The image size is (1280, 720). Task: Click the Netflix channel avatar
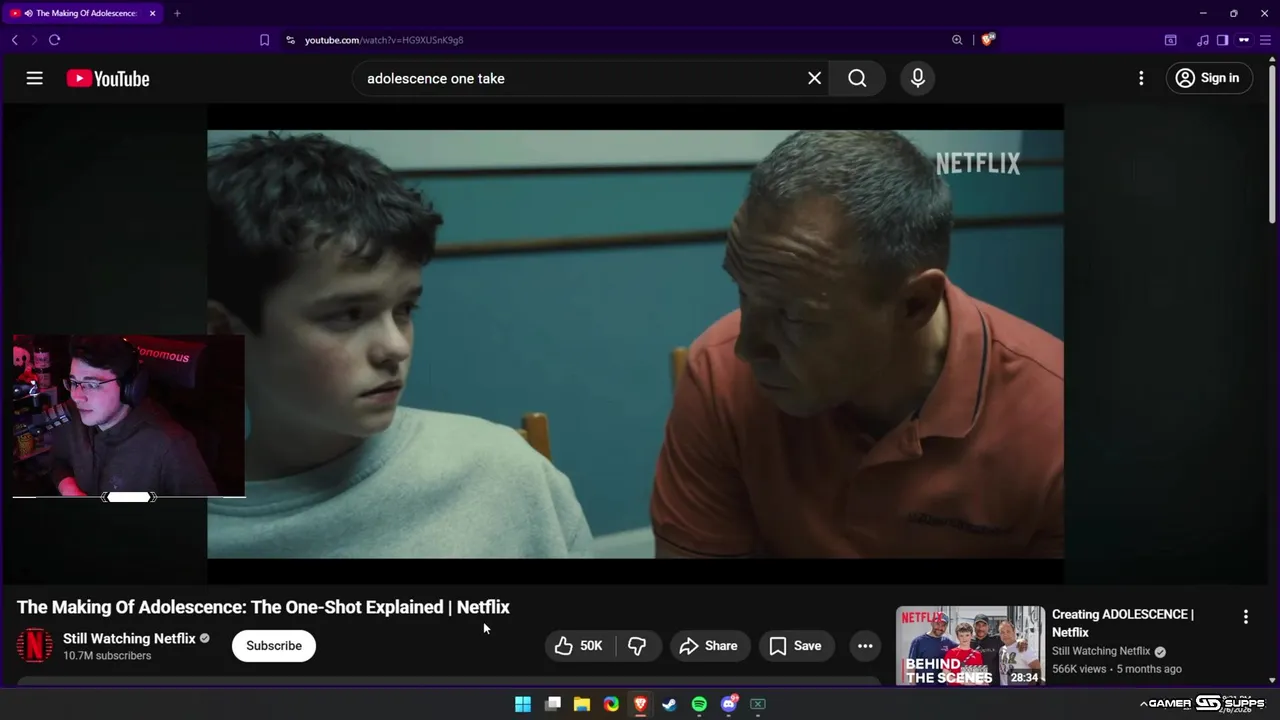point(34,646)
